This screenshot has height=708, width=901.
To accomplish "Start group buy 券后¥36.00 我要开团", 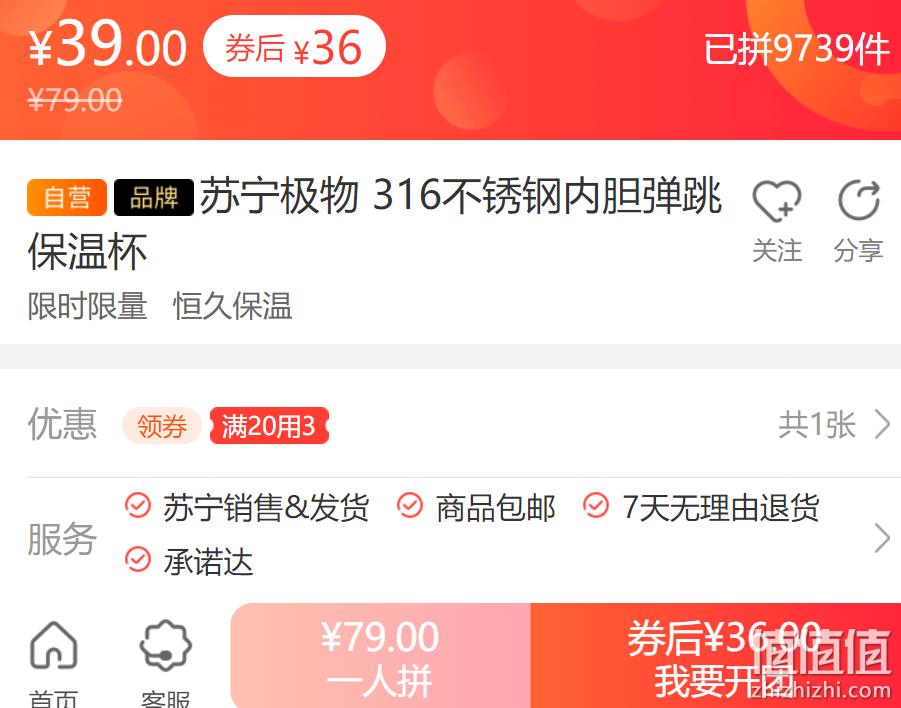I will pyautogui.click(x=715, y=656).
